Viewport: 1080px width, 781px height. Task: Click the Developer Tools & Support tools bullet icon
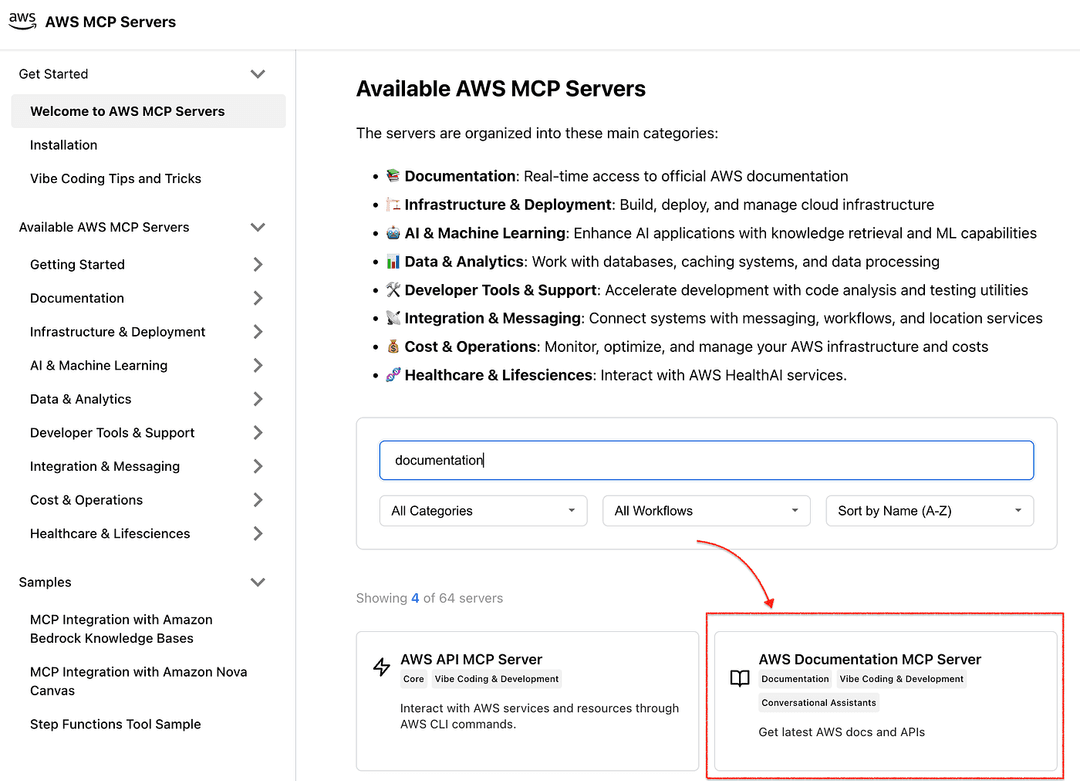coord(393,289)
